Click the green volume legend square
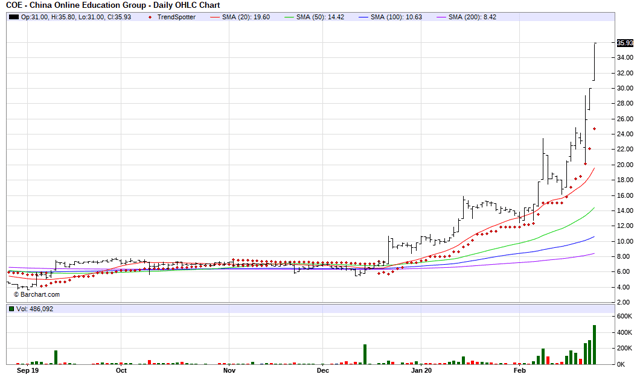Image resolution: width=640 pixels, height=389 pixels. point(11,309)
